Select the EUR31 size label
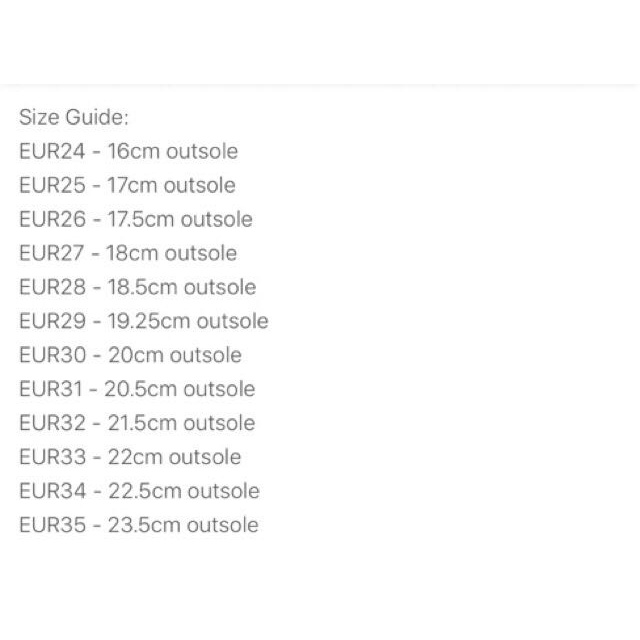The height and width of the screenshot is (640, 640). 50,390
